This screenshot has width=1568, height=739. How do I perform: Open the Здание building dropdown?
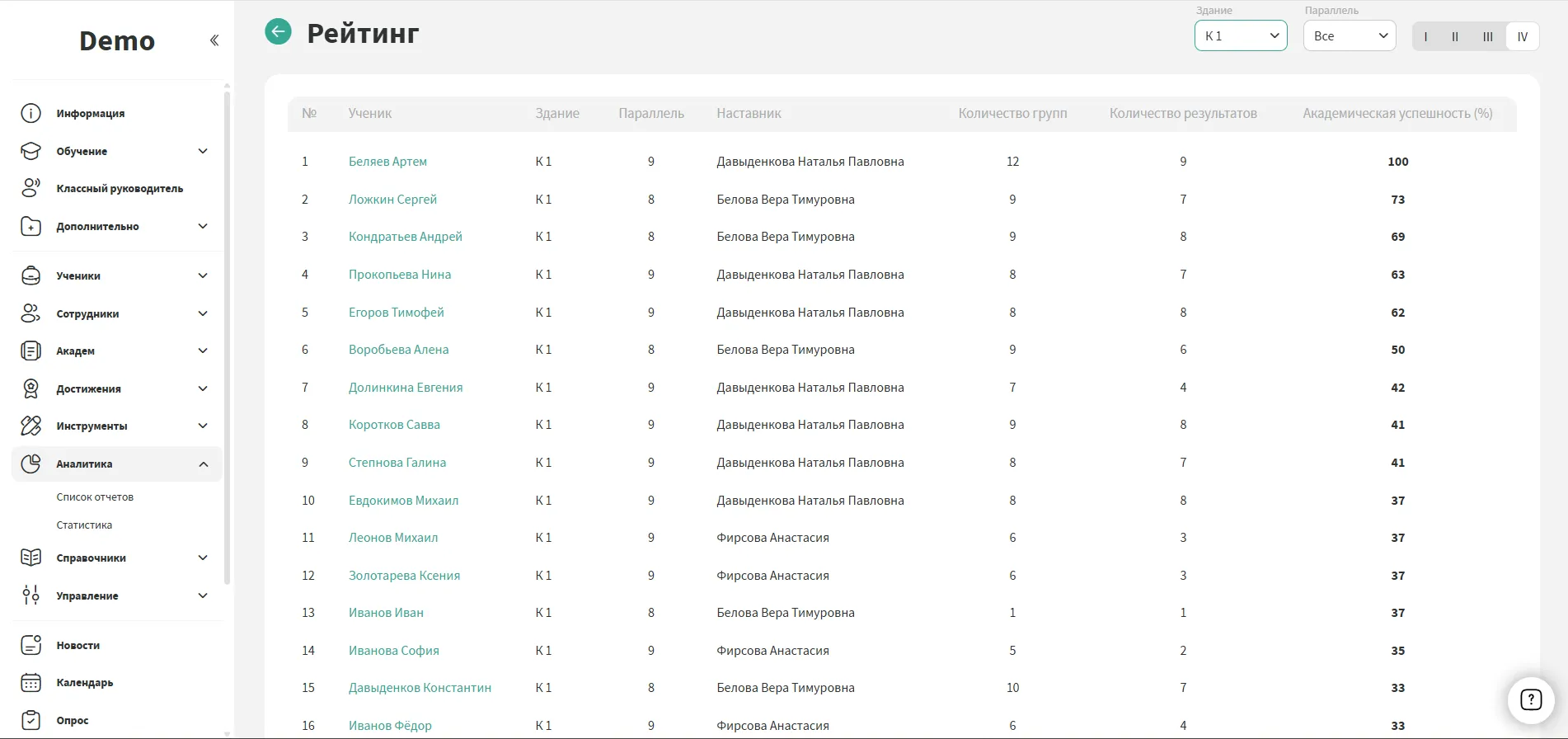[1240, 36]
